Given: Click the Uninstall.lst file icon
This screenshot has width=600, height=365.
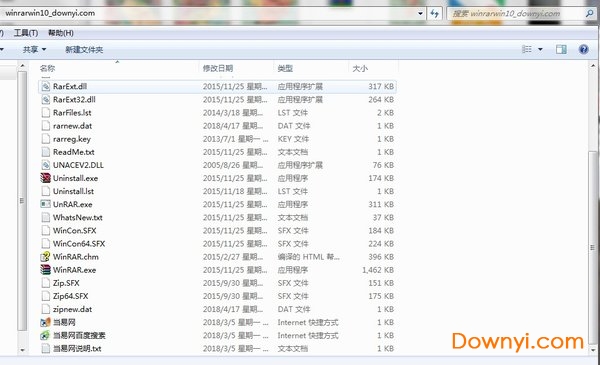Looking at the screenshot, I should coord(46,191).
